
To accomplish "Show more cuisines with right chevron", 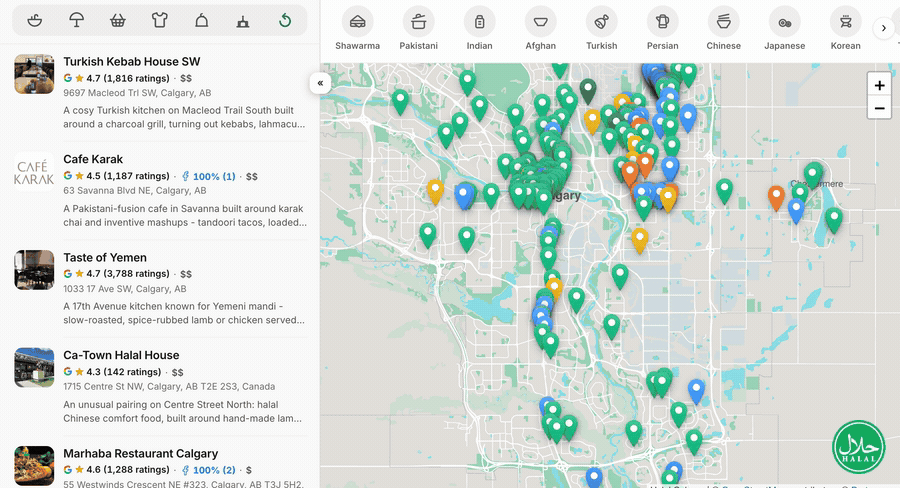I will (x=884, y=28).
